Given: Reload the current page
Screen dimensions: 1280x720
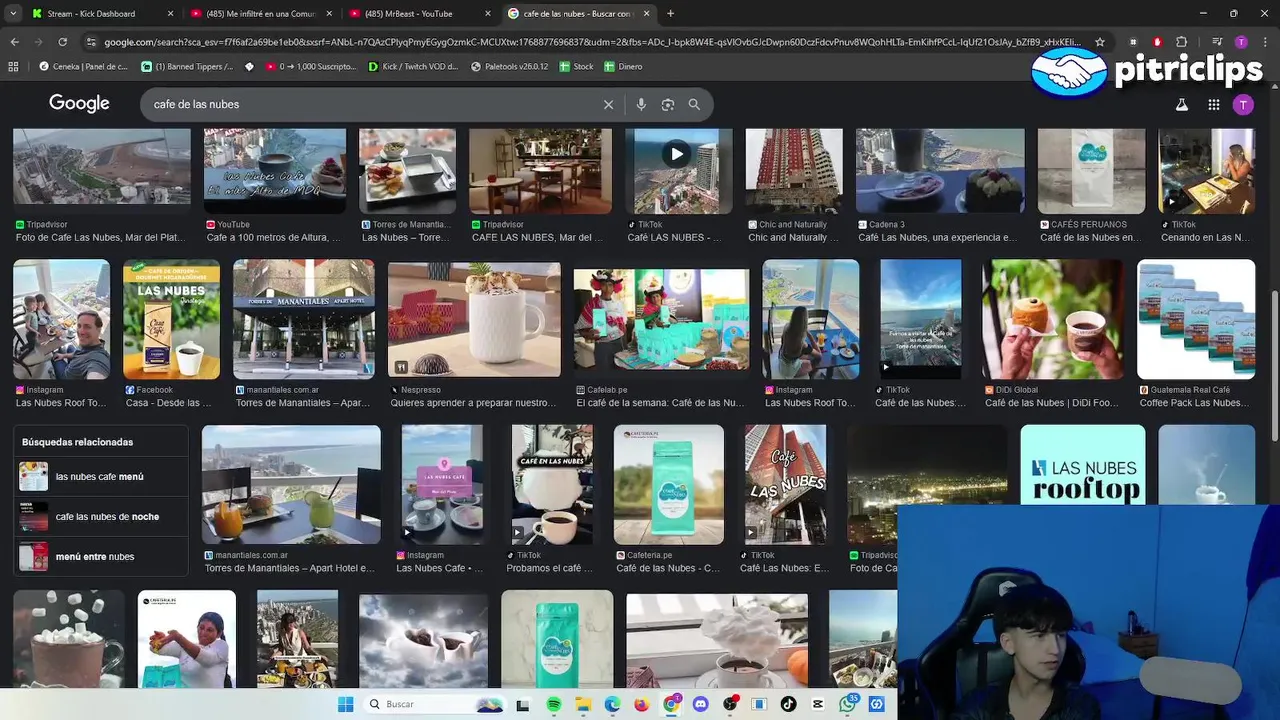Looking at the screenshot, I should (62, 42).
